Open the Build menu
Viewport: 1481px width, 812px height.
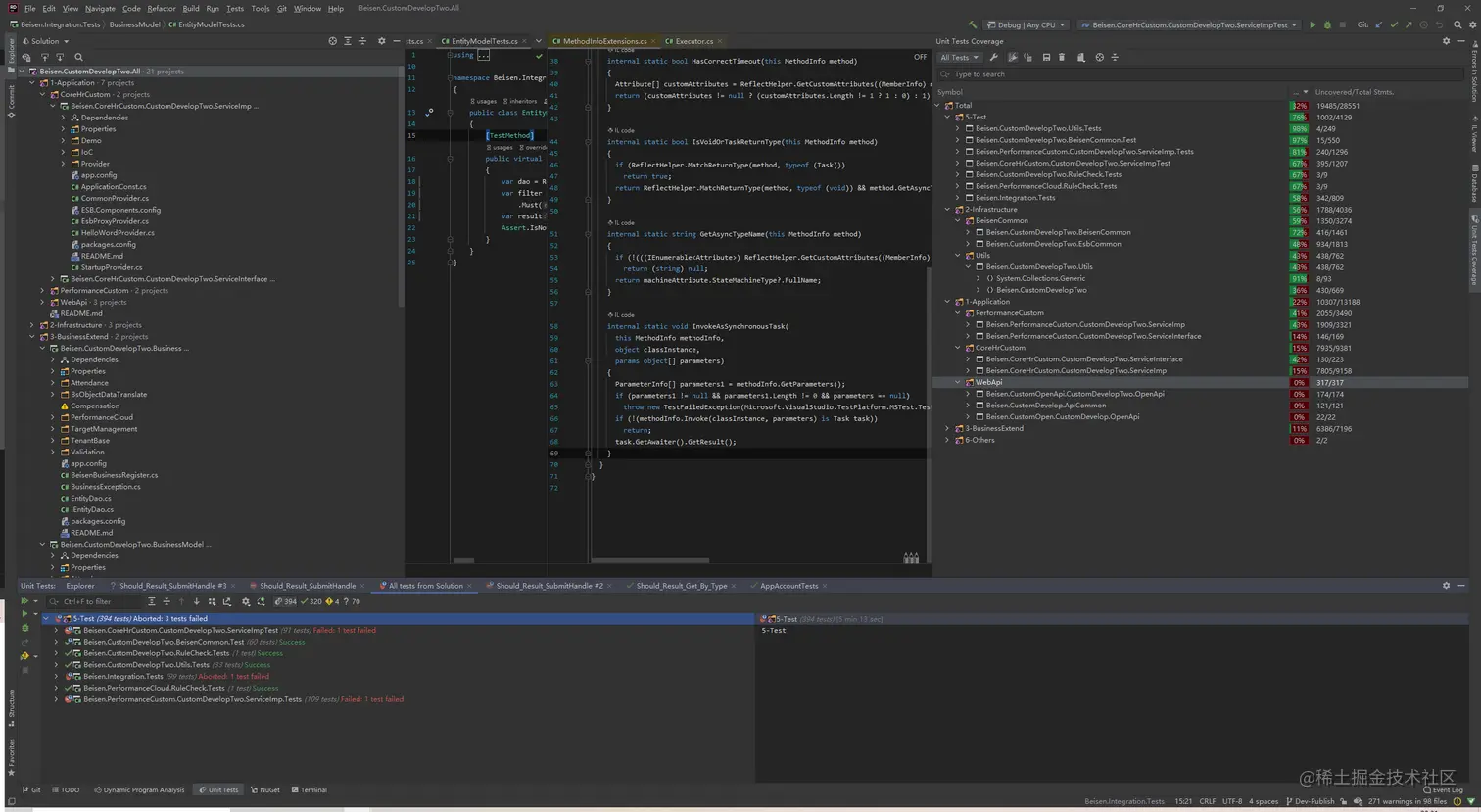pyautogui.click(x=190, y=8)
